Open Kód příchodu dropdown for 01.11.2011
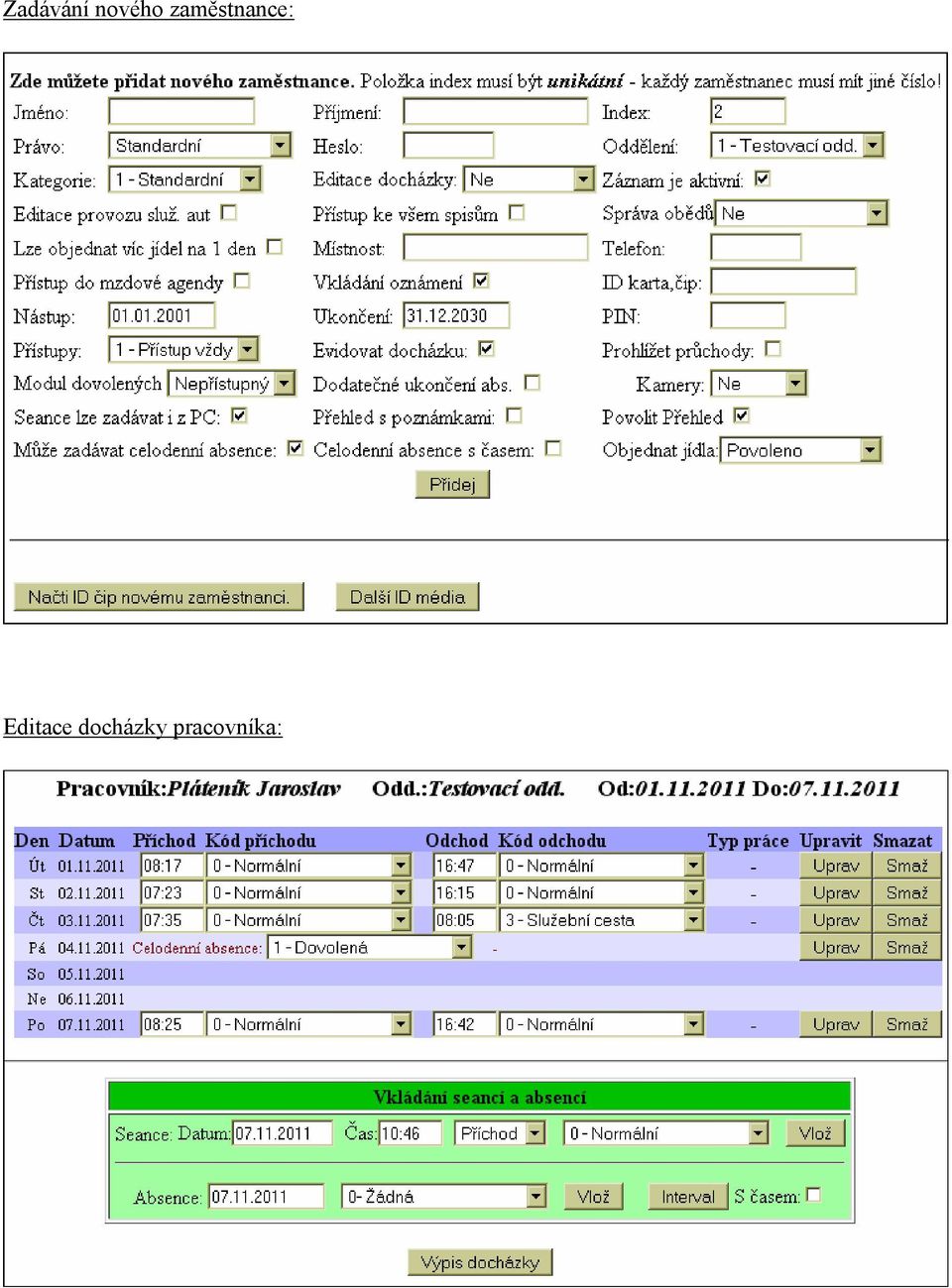Image resolution: width=952 pixels, height=1288 pixels. click(308, 866)
